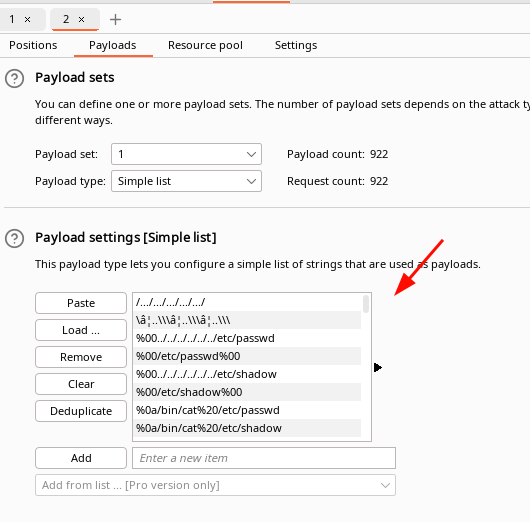Switch to the Resource pool tab

[x=205, y=45]
